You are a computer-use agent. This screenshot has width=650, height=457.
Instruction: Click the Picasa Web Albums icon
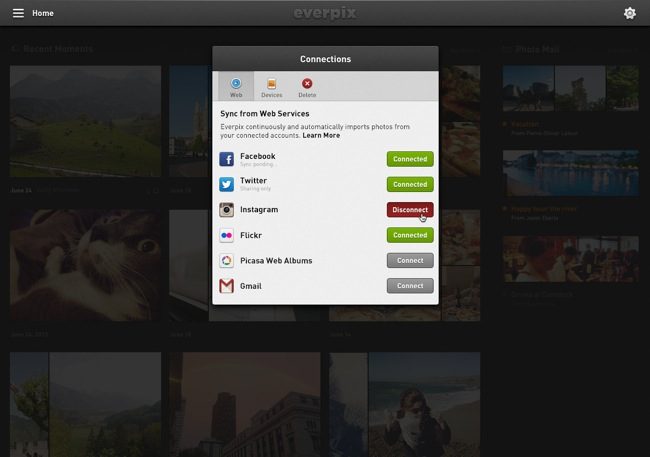click(226, 260)
